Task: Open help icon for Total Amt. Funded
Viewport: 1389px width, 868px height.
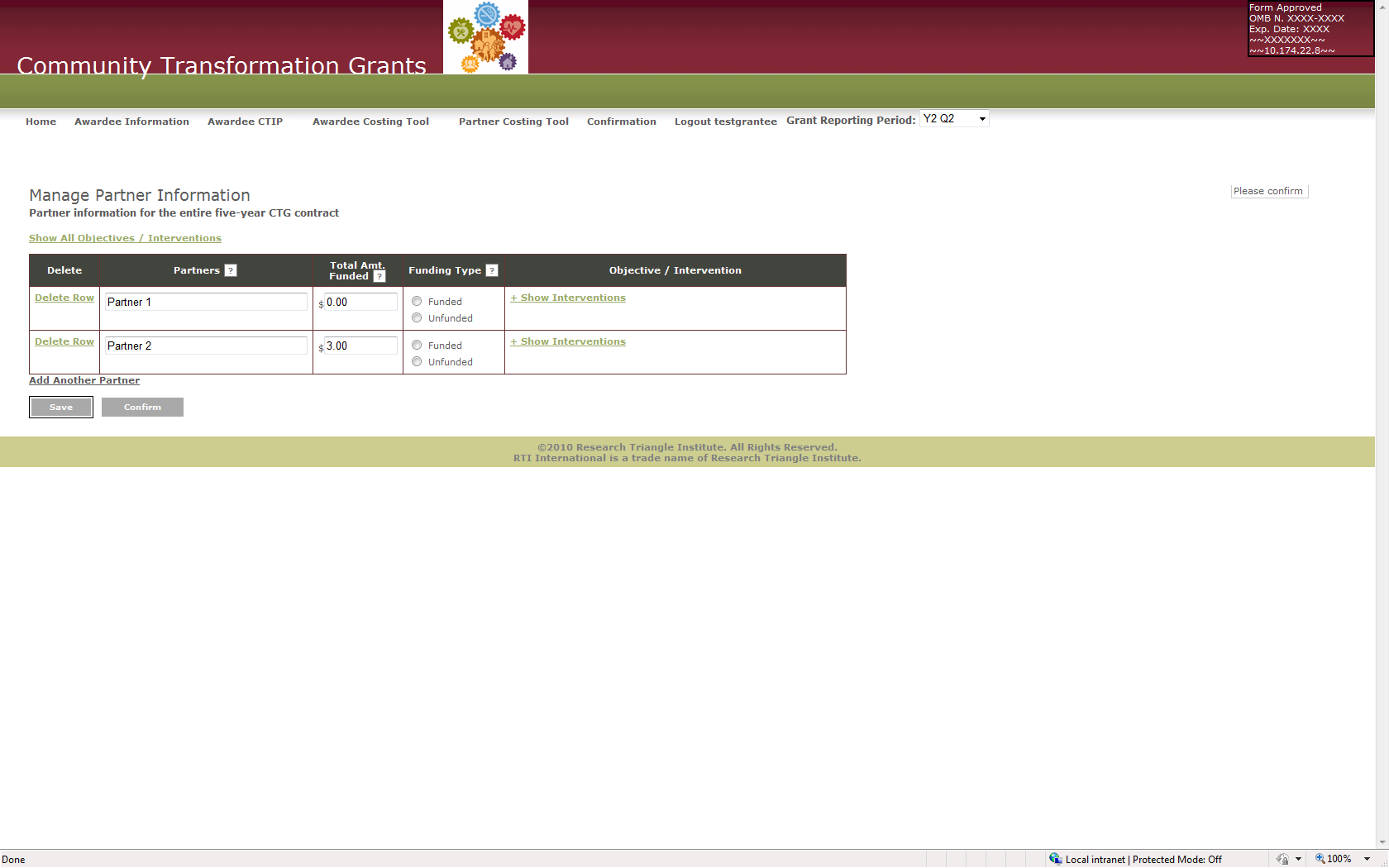Action: pos(379,276)
